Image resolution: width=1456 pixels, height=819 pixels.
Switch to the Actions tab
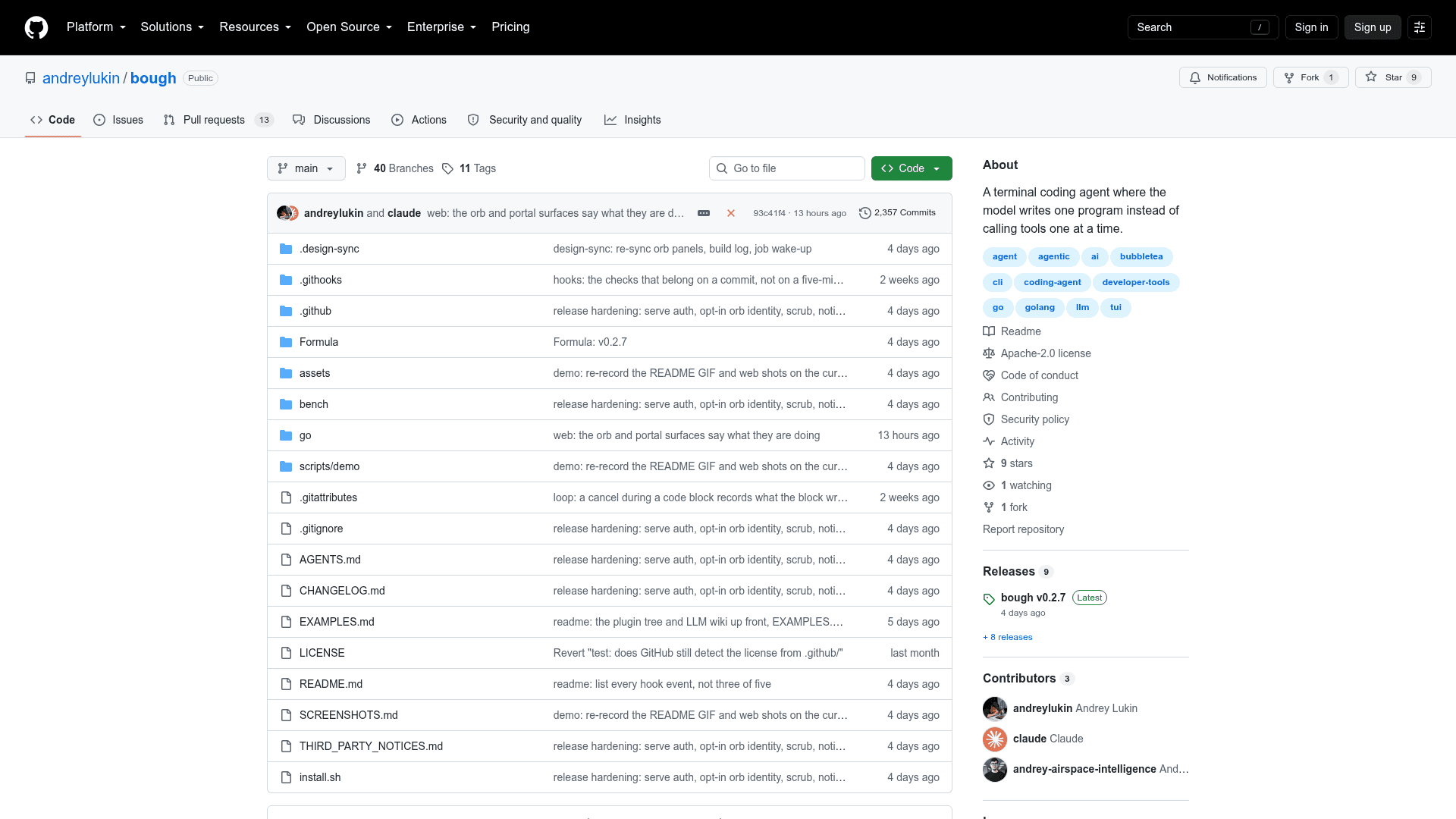[x=419, y=120]
